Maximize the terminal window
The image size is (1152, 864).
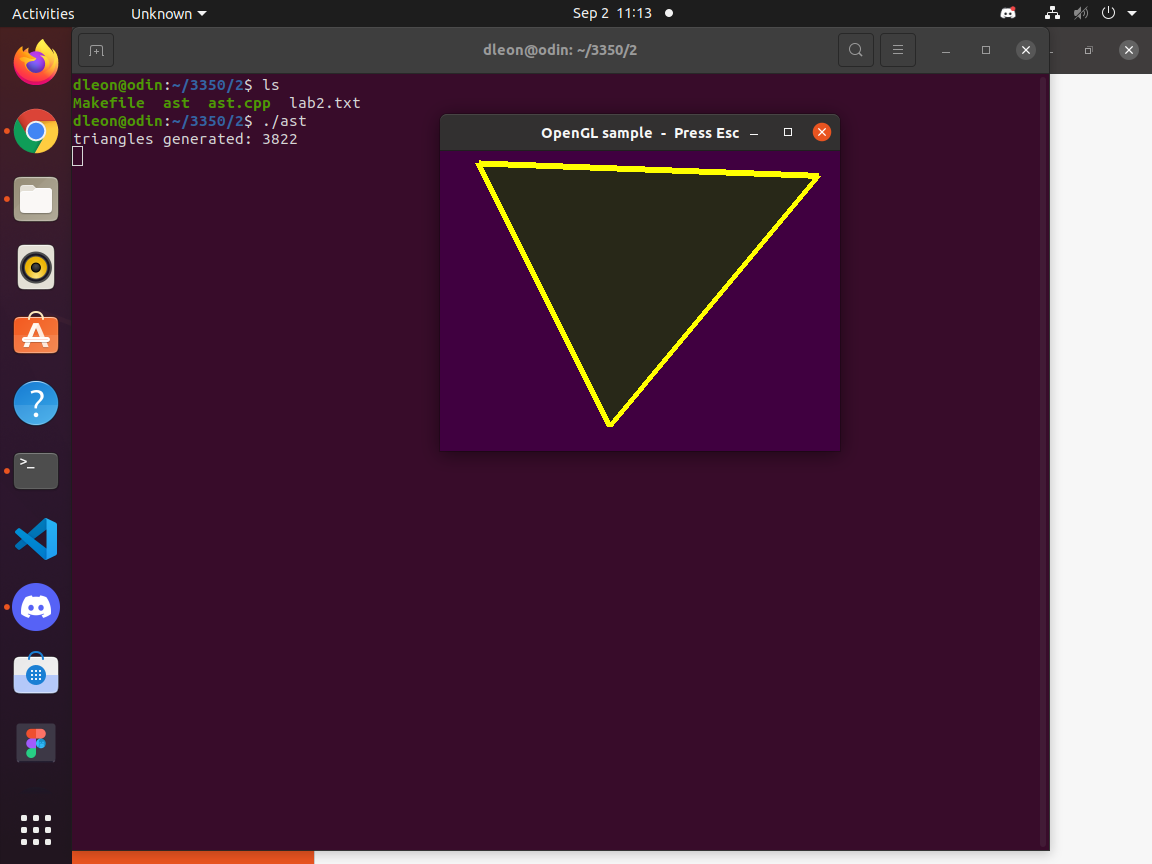[x=986, y=50]
